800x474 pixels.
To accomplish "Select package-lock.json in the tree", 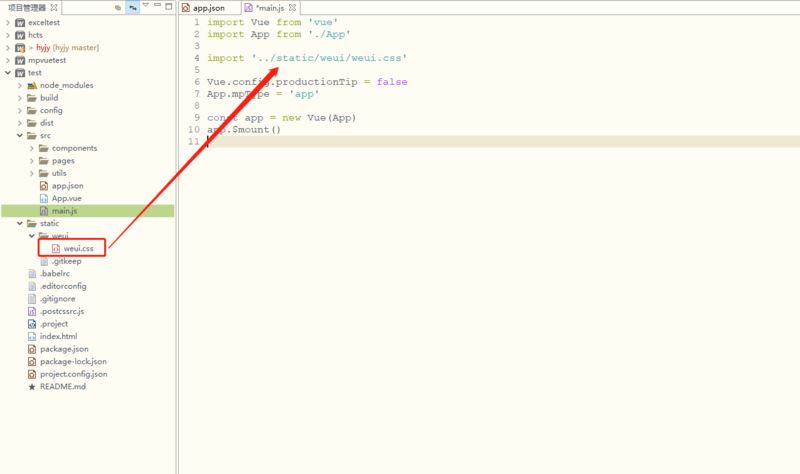I will [73, 361].
